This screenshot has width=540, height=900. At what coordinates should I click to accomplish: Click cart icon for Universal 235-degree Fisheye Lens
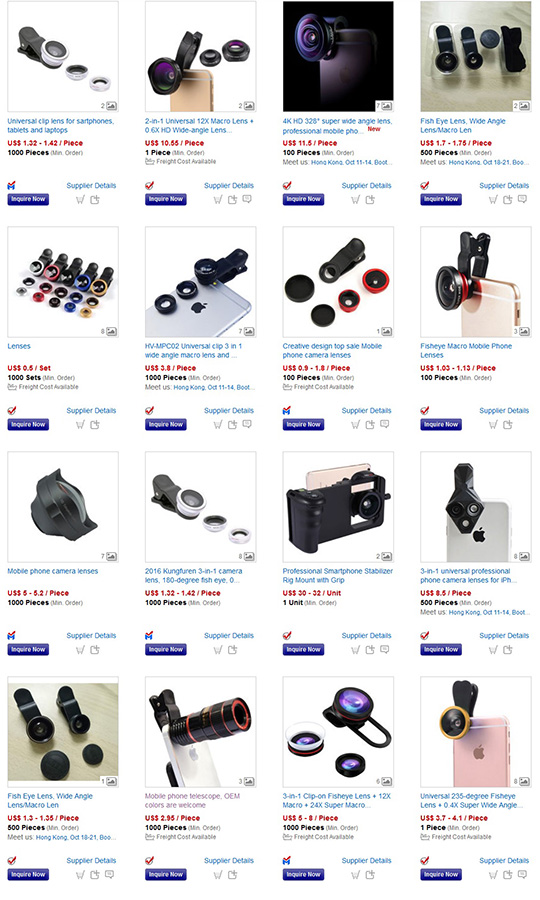coord(493,875)
